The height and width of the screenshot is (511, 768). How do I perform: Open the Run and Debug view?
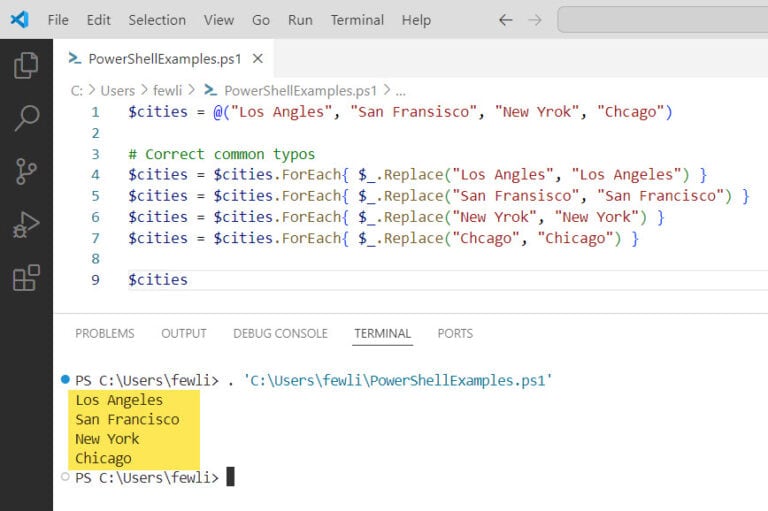26,225
